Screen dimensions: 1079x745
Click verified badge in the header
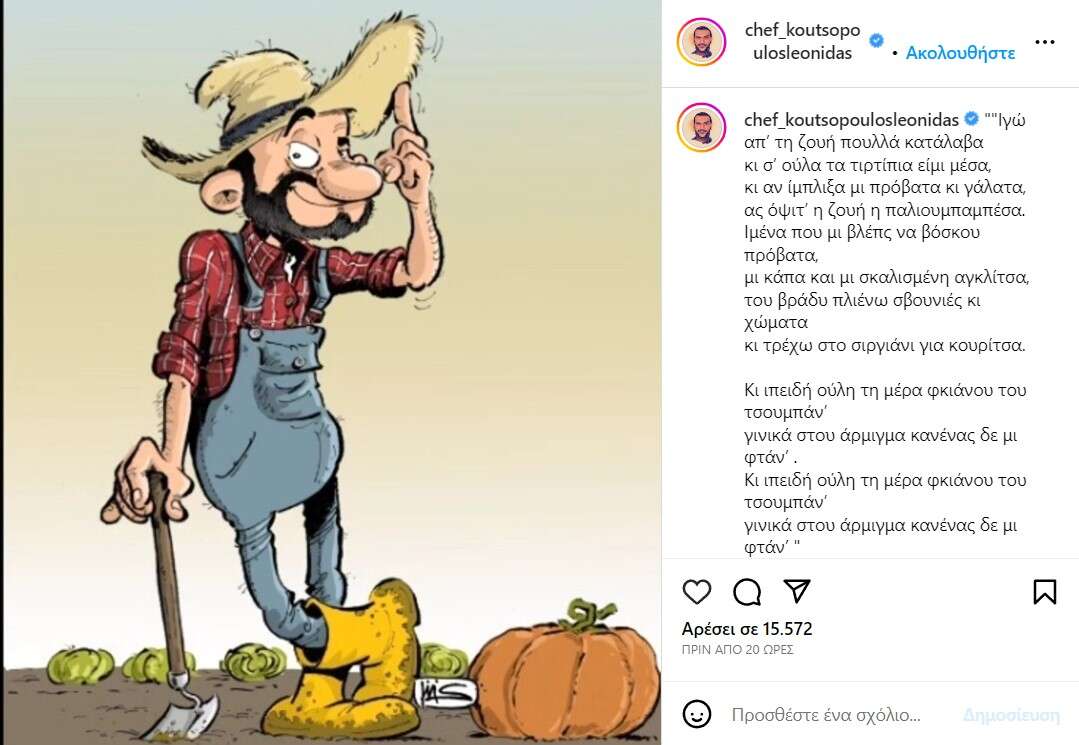876,41
